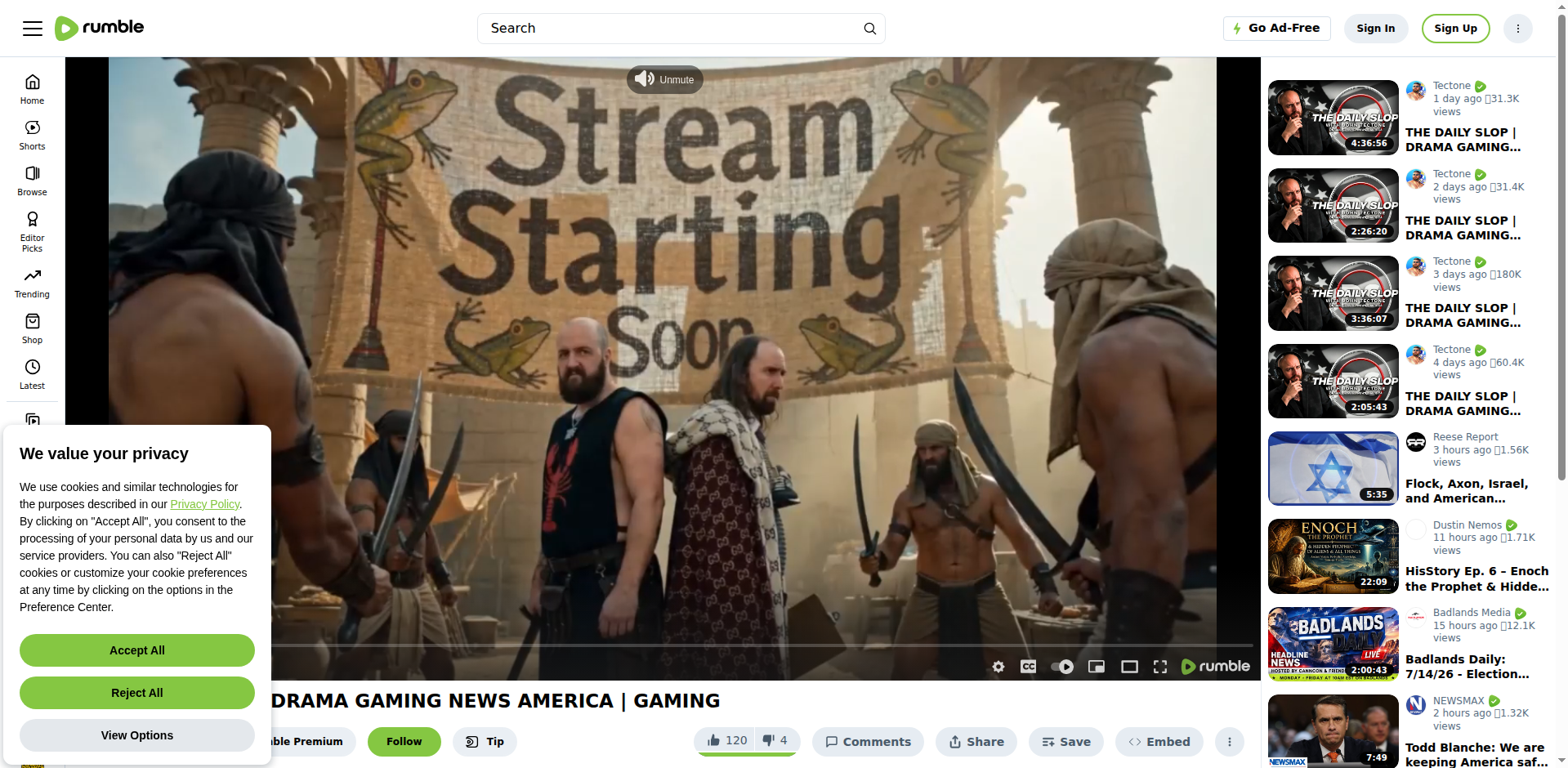Screen dimensions: 1568x768
Task: Open Daily Slop video 2:26:20 thumbnail
Action: pos(1333,206)
